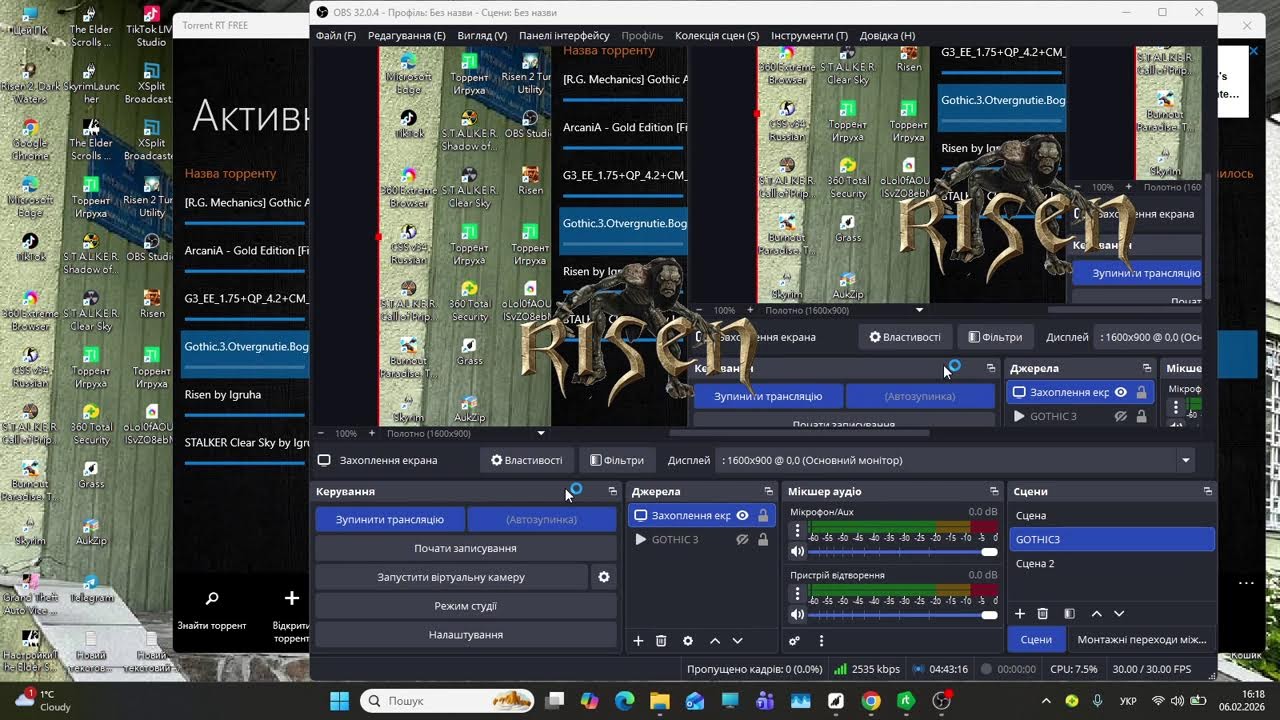
Task: Open Файл (F) menu
Action: pyautogui.click(x=336, y=36)
